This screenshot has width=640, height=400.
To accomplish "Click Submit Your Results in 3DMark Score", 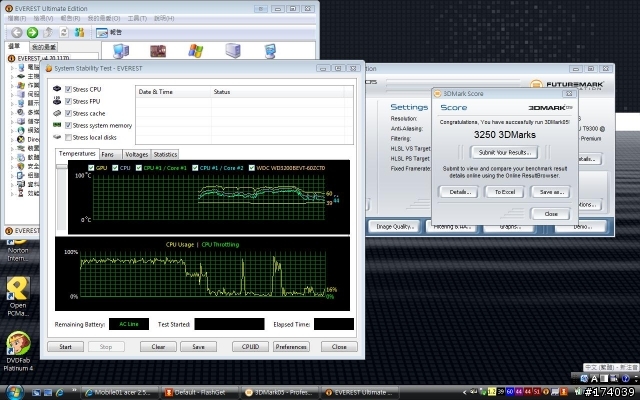I will tap(504, 153).
